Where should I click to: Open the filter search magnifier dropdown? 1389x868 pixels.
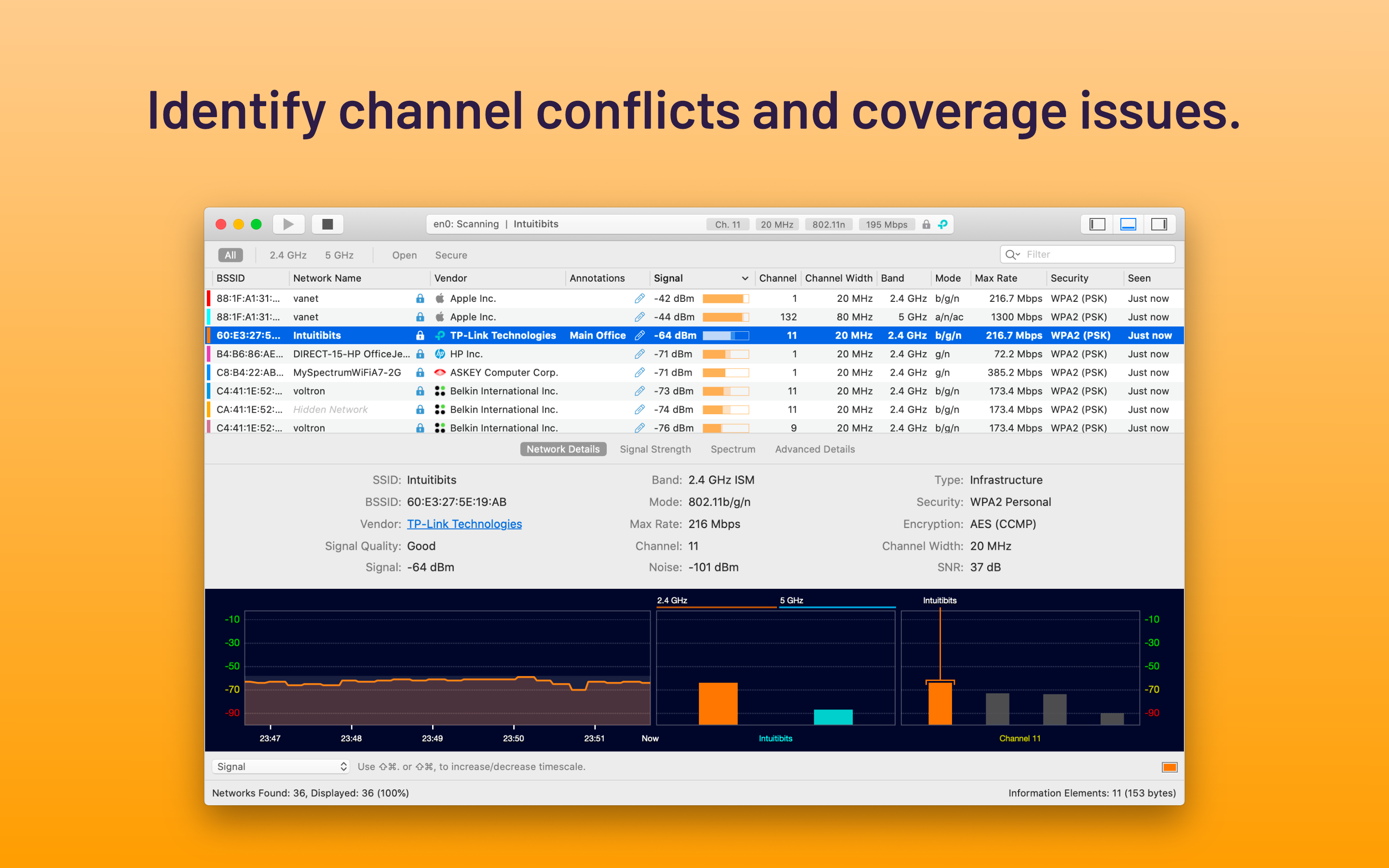1012,254
